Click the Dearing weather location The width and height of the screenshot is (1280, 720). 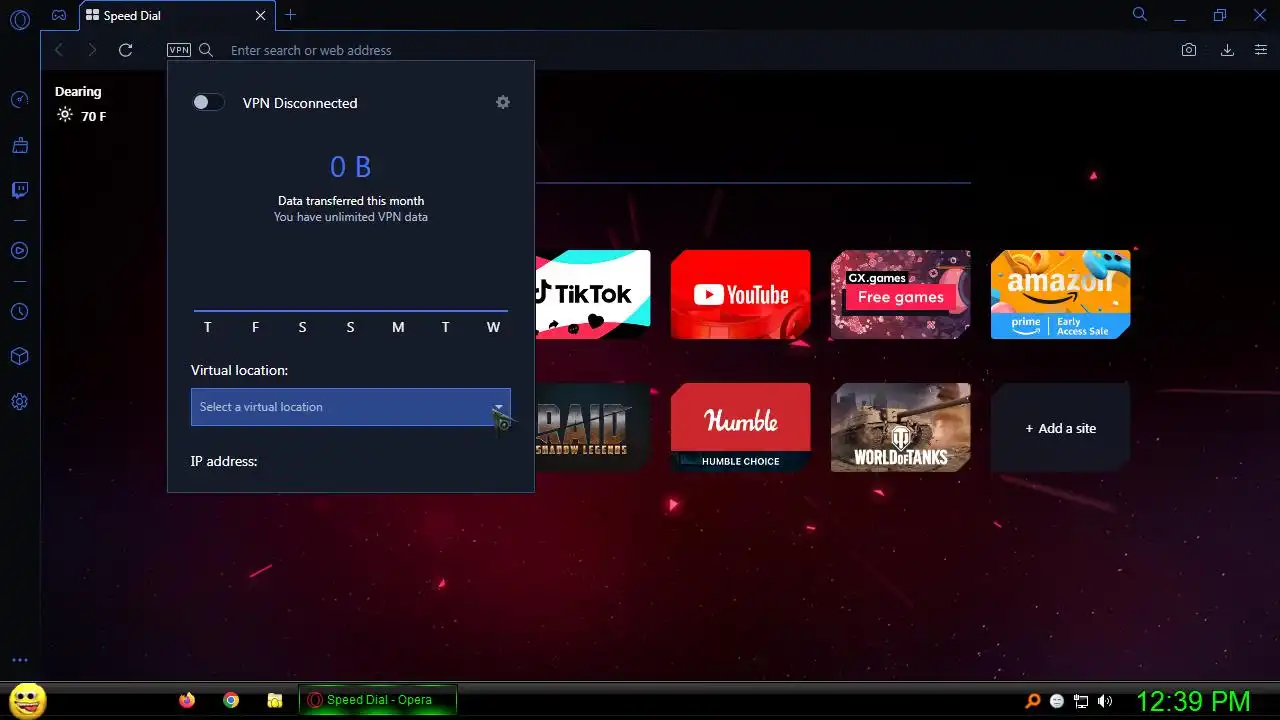[x=78, y=91]
